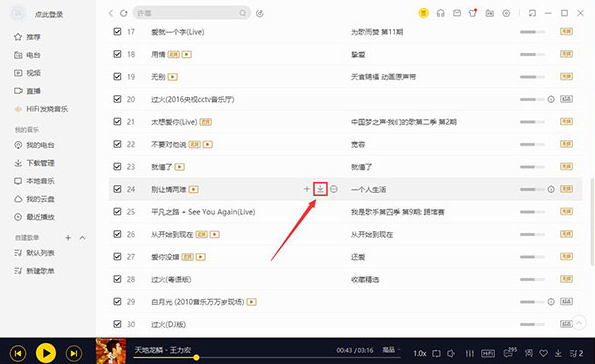Favorite the current song with heart icon
The height and width of the screenshot is (364, 595).
(x=543, y=353)
